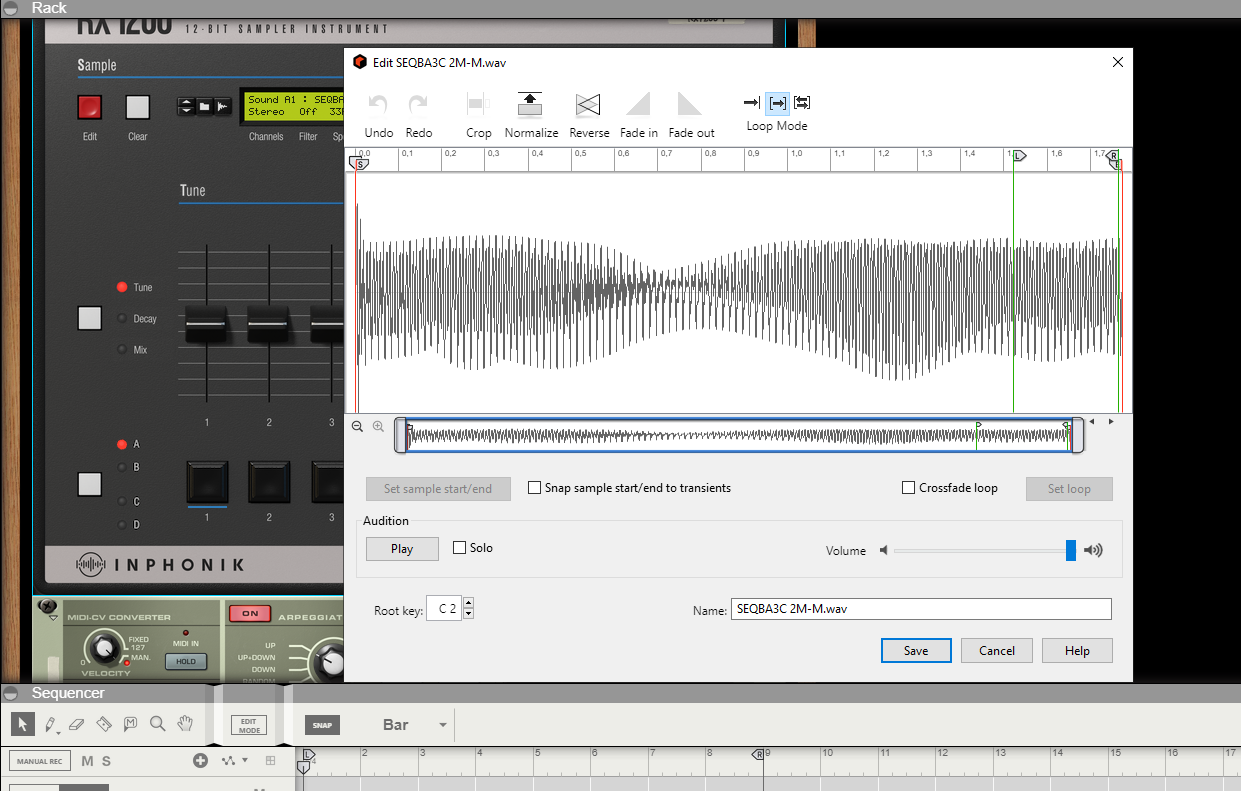Open the Bar snap value dropdown

[443, 725]
